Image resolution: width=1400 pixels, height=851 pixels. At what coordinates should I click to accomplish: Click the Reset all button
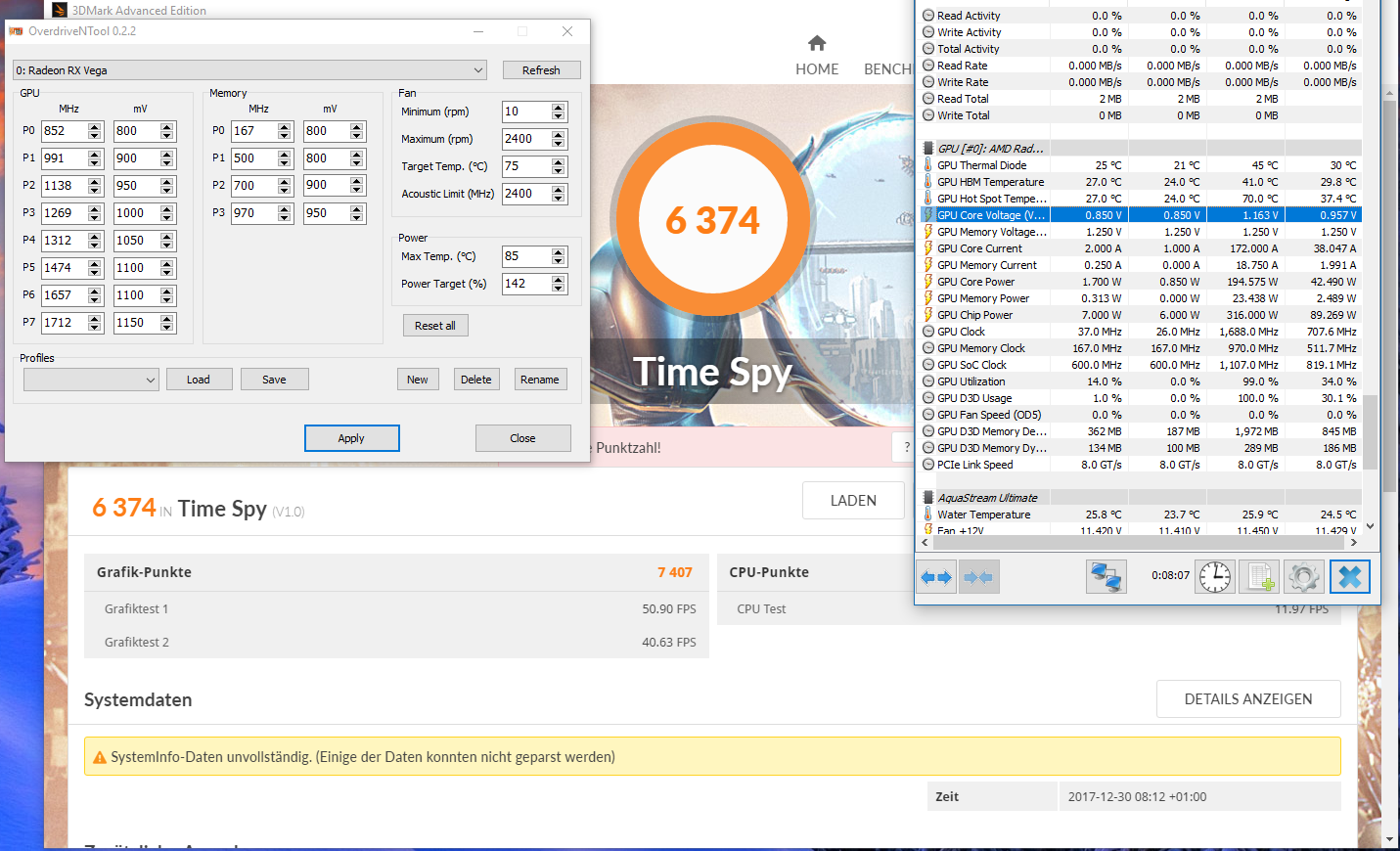coord(435,326)
